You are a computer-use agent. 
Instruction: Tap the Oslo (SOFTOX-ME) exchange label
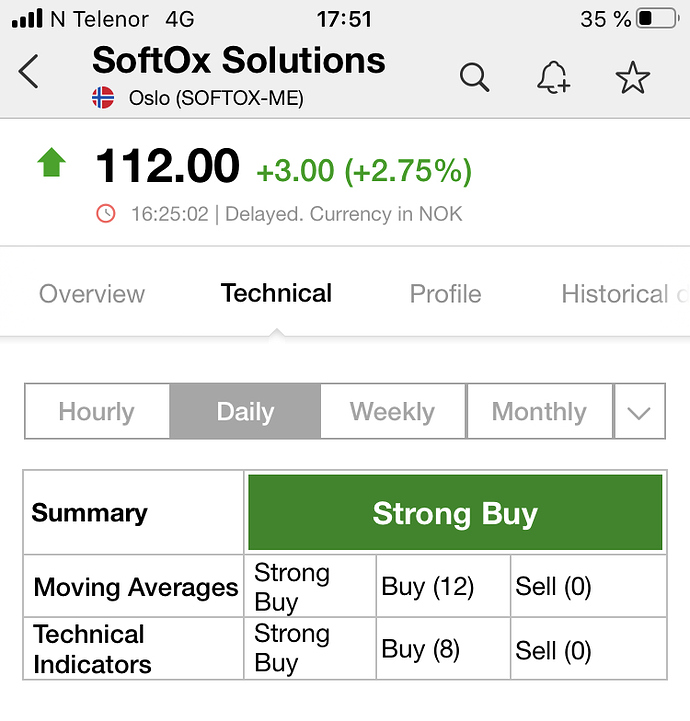coord(216,98)
